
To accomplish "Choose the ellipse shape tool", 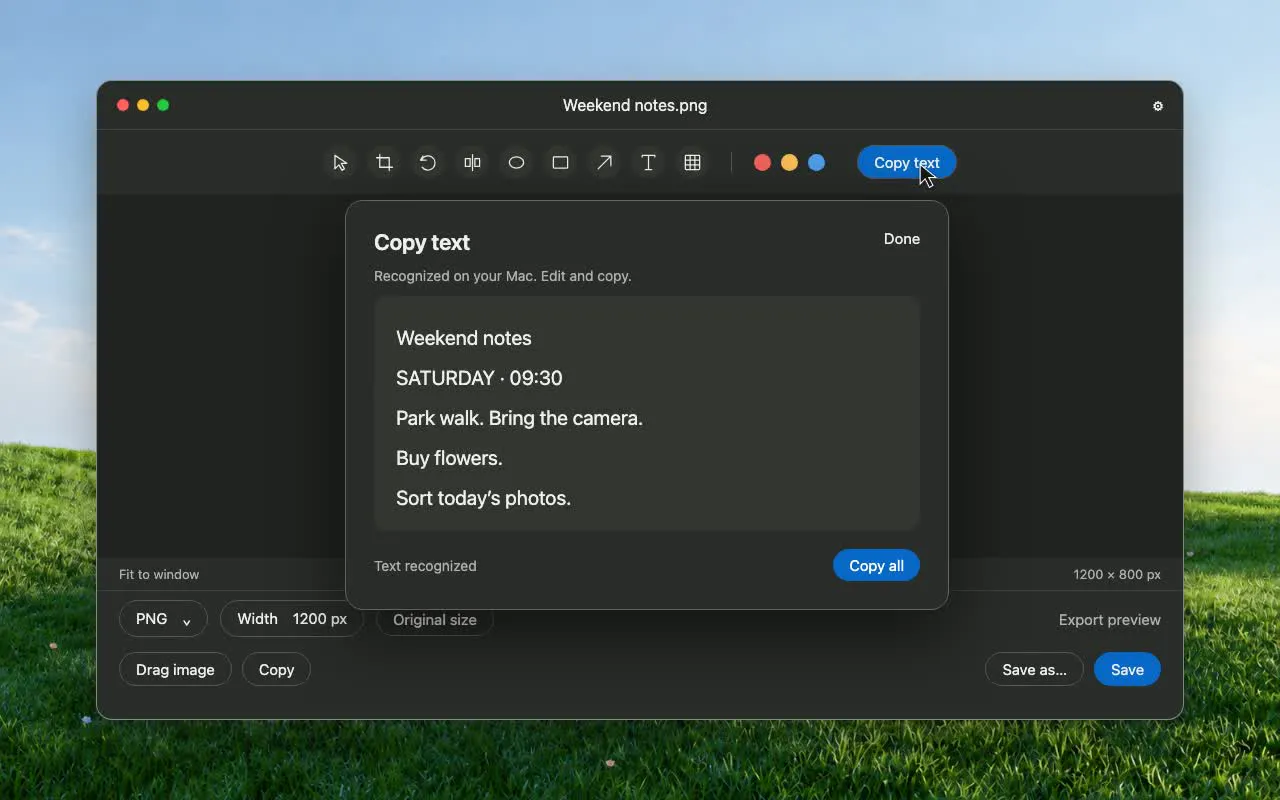I will 516,163.
